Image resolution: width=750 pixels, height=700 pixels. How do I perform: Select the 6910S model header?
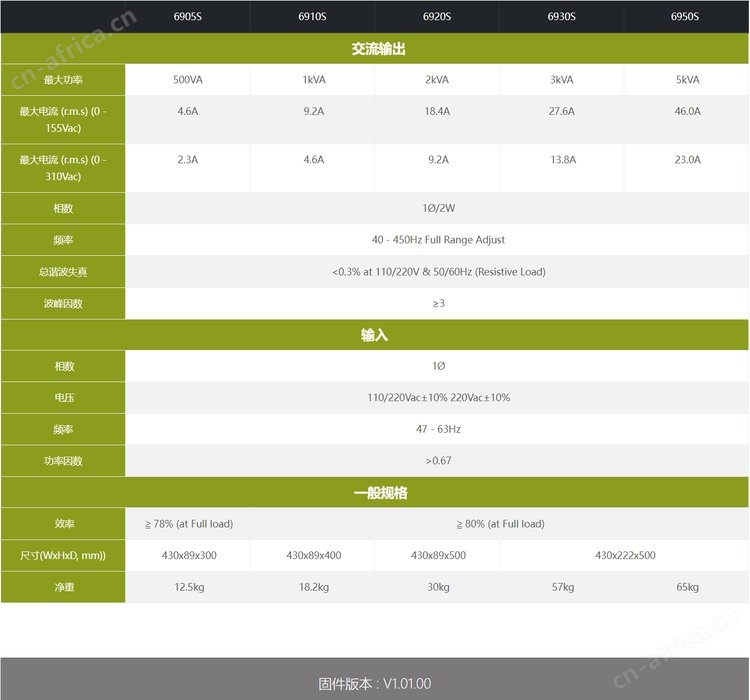click(312, 17)
